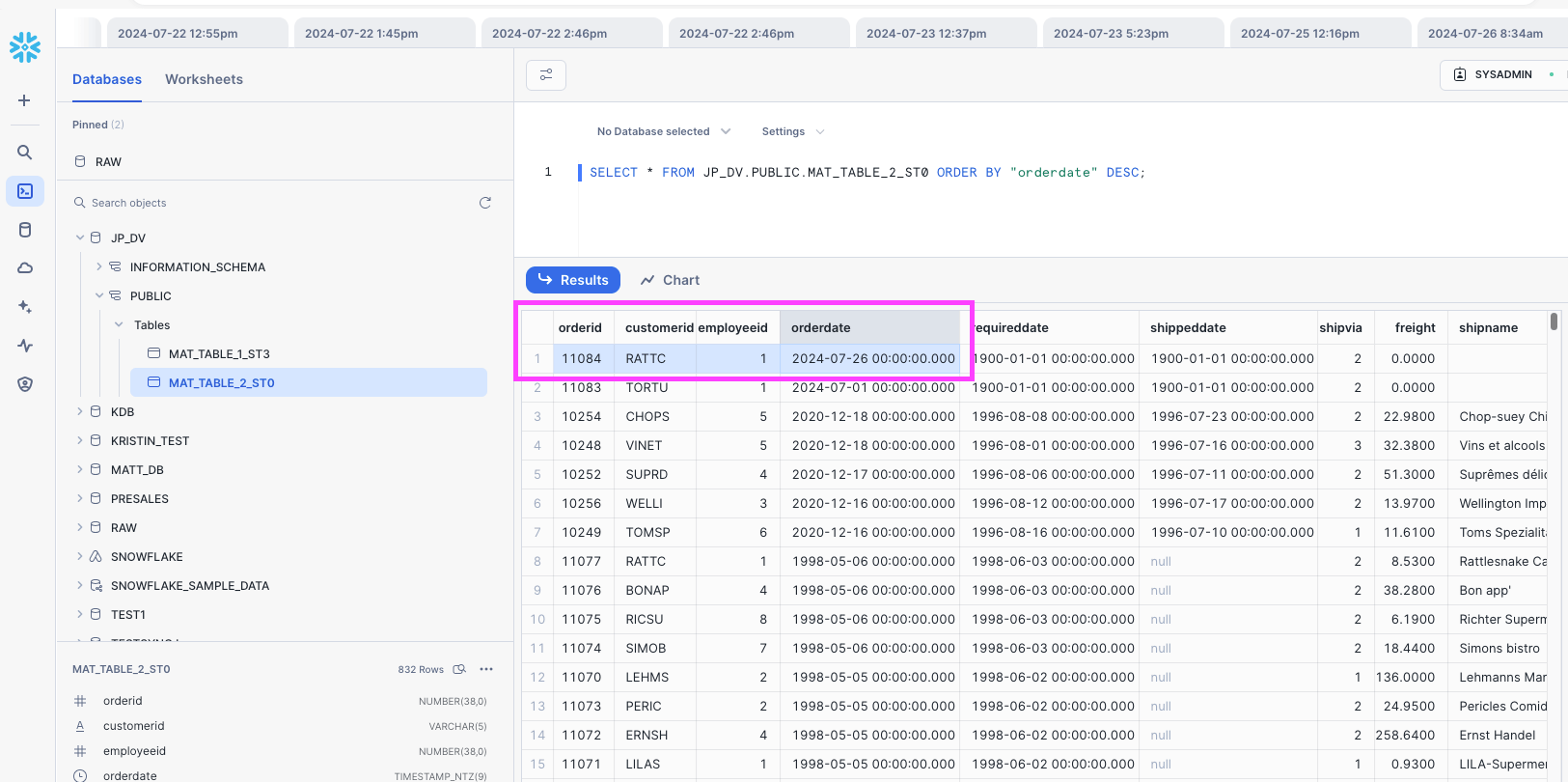The height and width of the screenshot is (782, 1568).
Task: Open search via the magnifier sidebar icon
Action: click(25, 153)
